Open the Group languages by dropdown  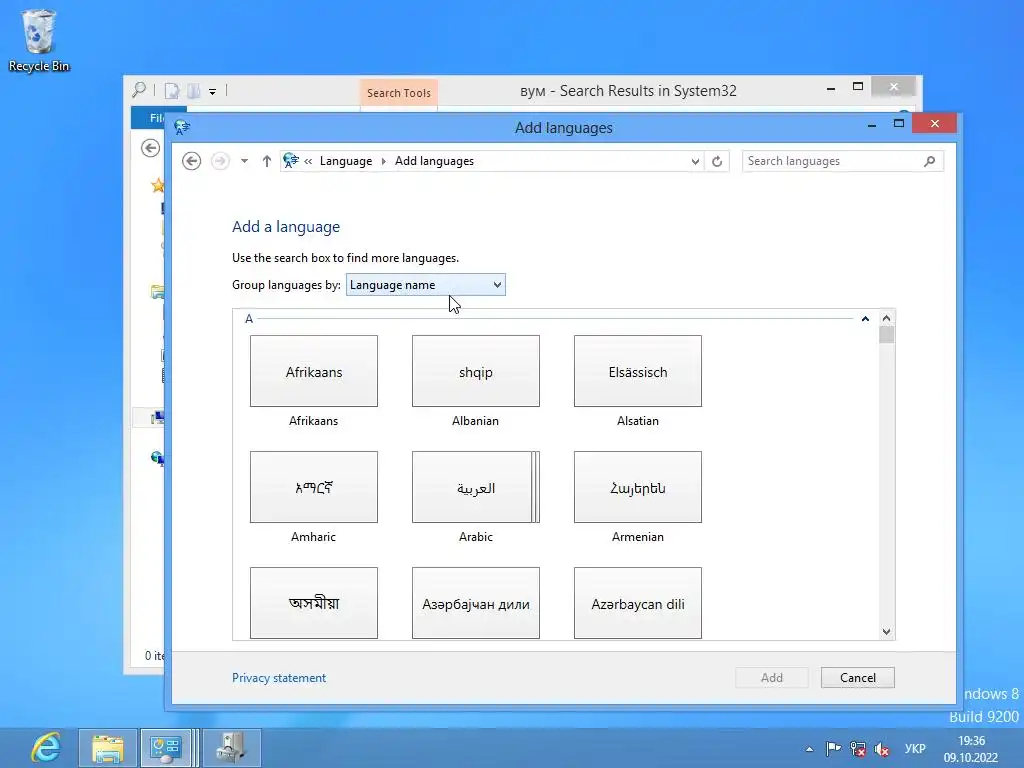click(426, 285)
